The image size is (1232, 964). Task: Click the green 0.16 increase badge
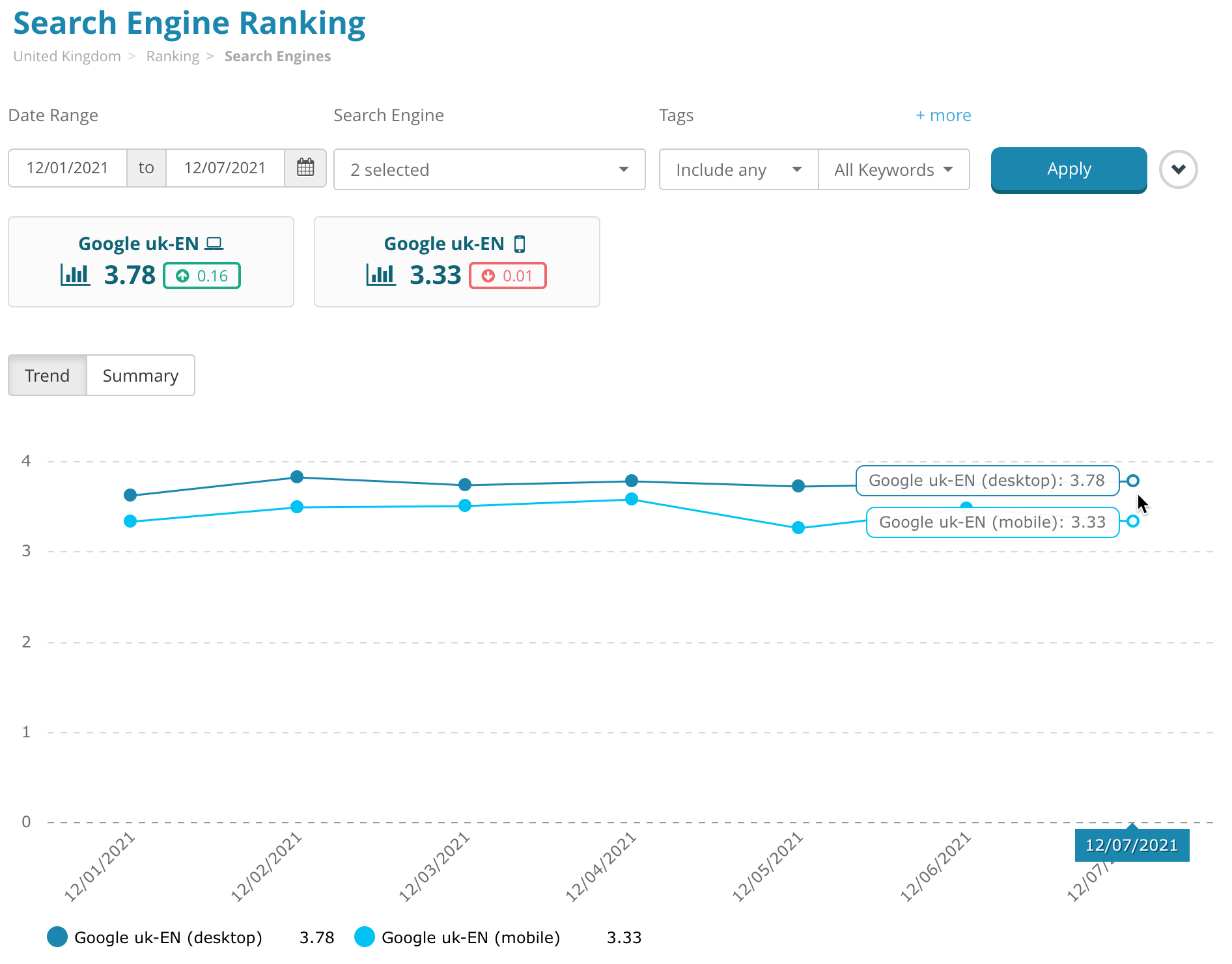click(201, 276)
